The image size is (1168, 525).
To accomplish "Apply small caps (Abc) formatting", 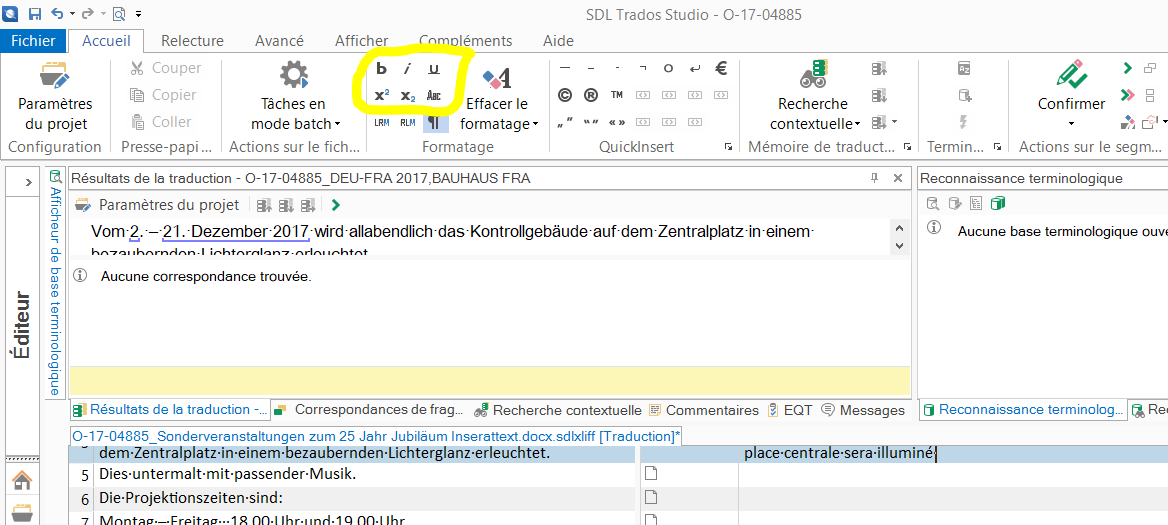I will [x=434, y=95].
